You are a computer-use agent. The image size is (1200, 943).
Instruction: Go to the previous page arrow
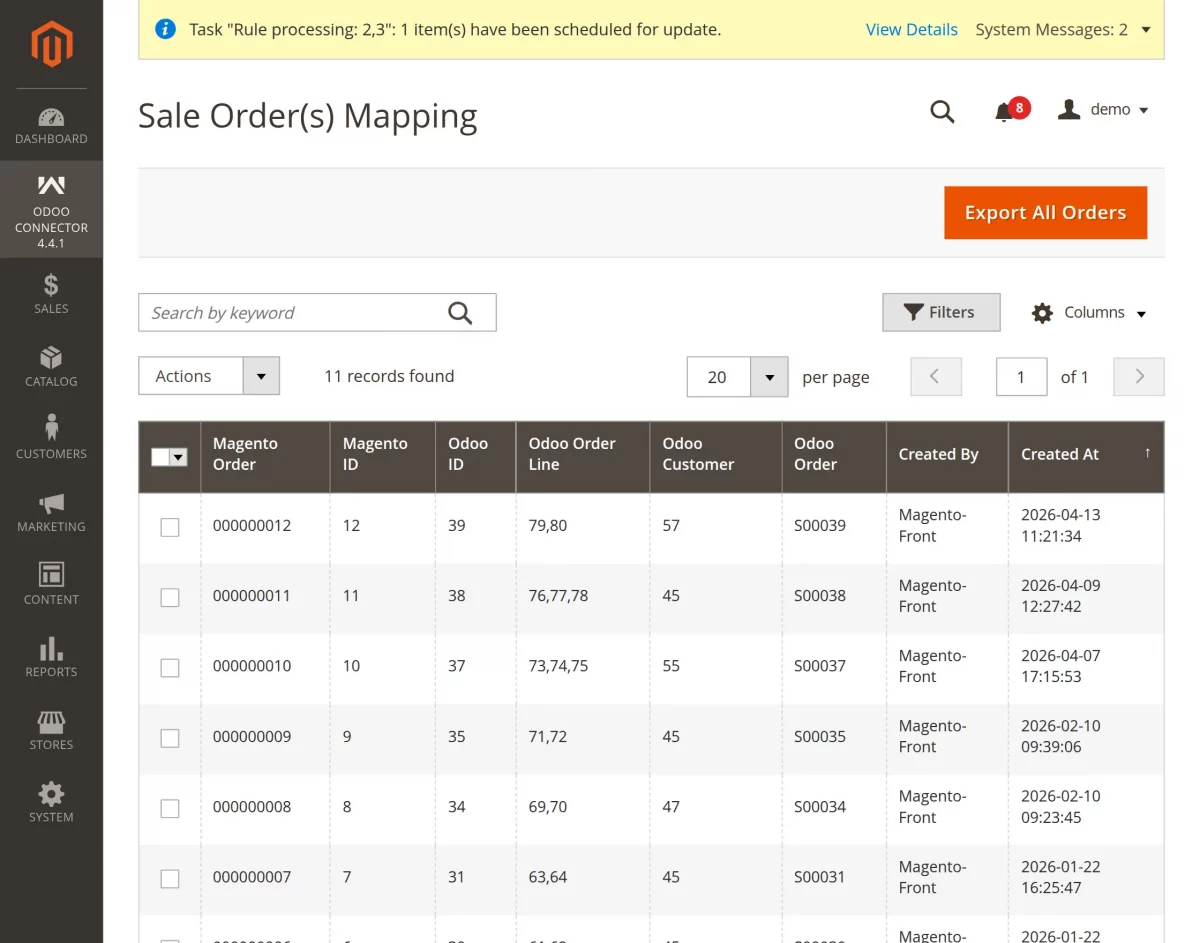coord(936,377)
